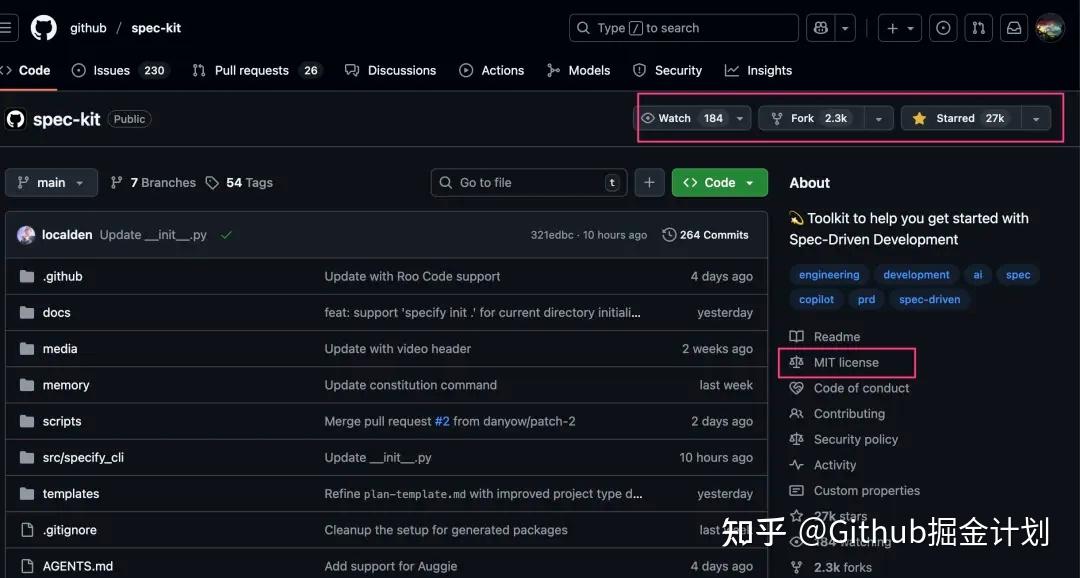Open the pull requests icon in header
The image size is (1080, 578).
pyautogui.click(x=978, y=27)
